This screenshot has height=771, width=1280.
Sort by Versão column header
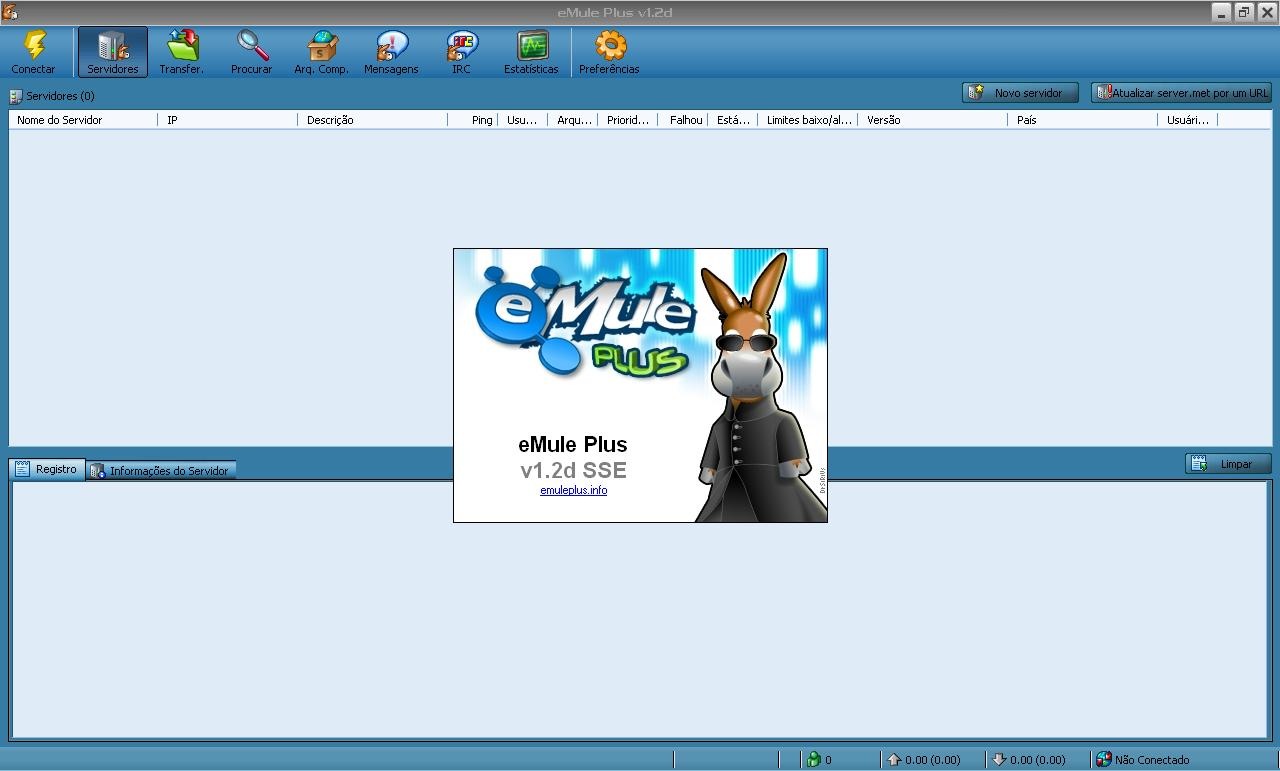933,120
